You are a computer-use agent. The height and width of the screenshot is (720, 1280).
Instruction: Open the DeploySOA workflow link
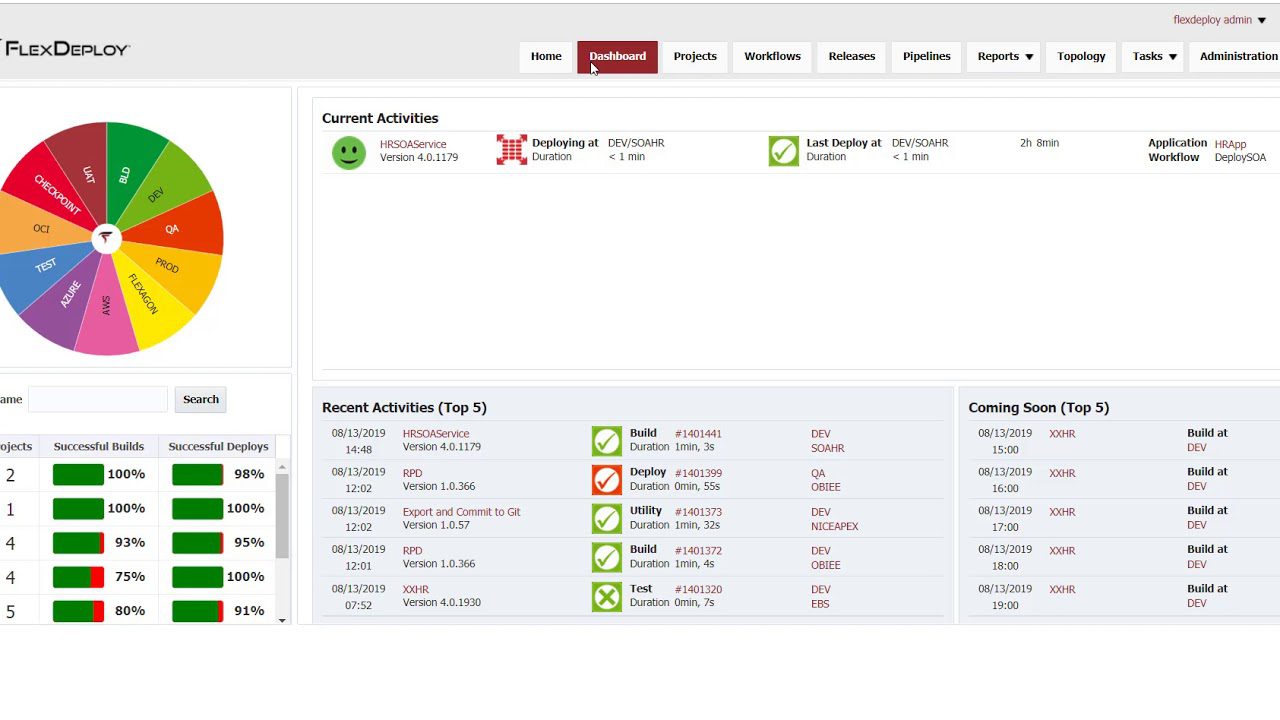1240,158
